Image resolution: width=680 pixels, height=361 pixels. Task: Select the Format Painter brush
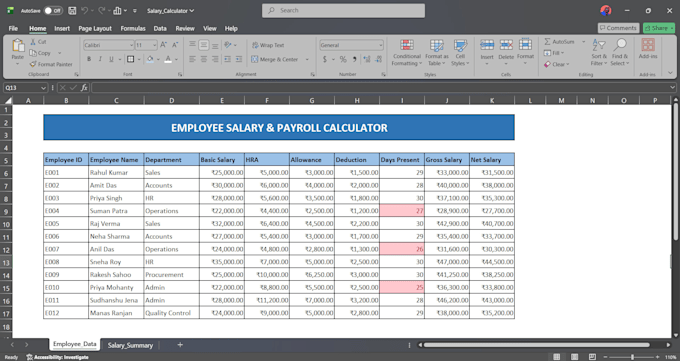click(x=33, y=64)
